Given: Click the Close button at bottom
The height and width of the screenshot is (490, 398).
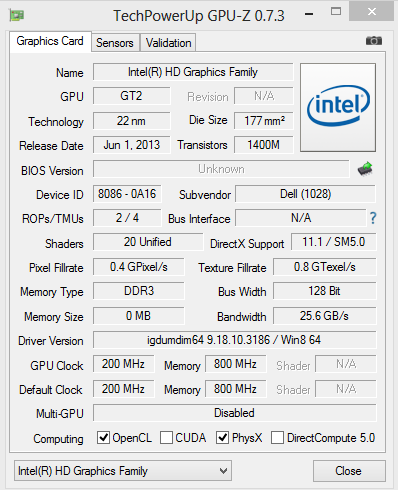Looking at the screenshot, I should pyautogui.click(x=349, y=471).
